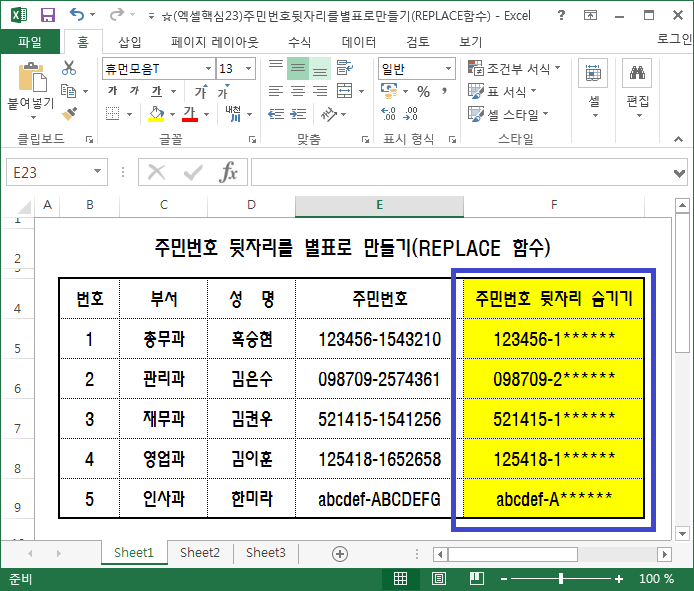The height and width of the screenshot is (591, 694).
Task: Click the Increase Decimal icon
Action: coord(388,114)
